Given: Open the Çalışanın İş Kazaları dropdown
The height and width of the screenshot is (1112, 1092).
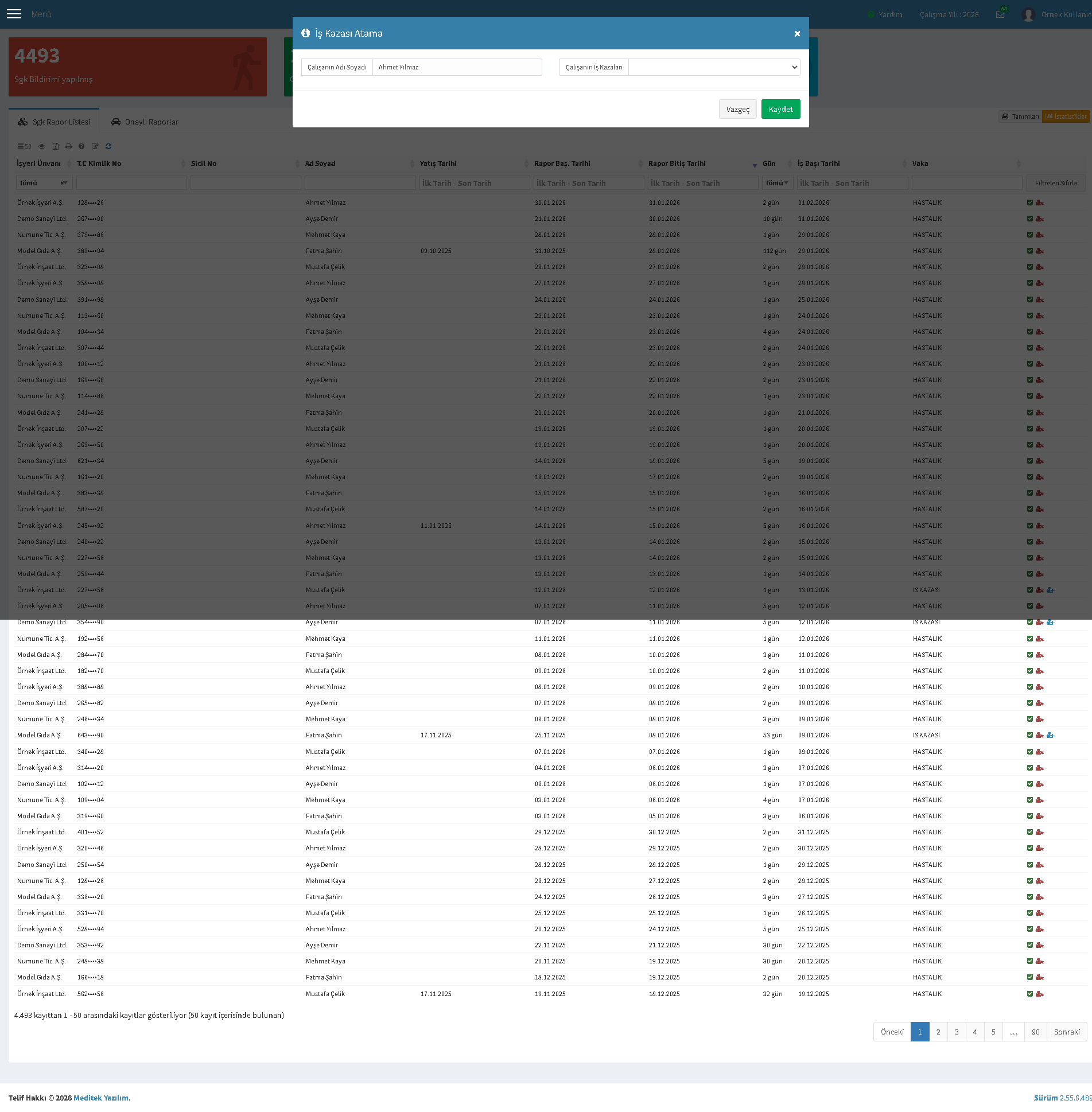Looking at the screenshot, I should [x=714, y=67].
